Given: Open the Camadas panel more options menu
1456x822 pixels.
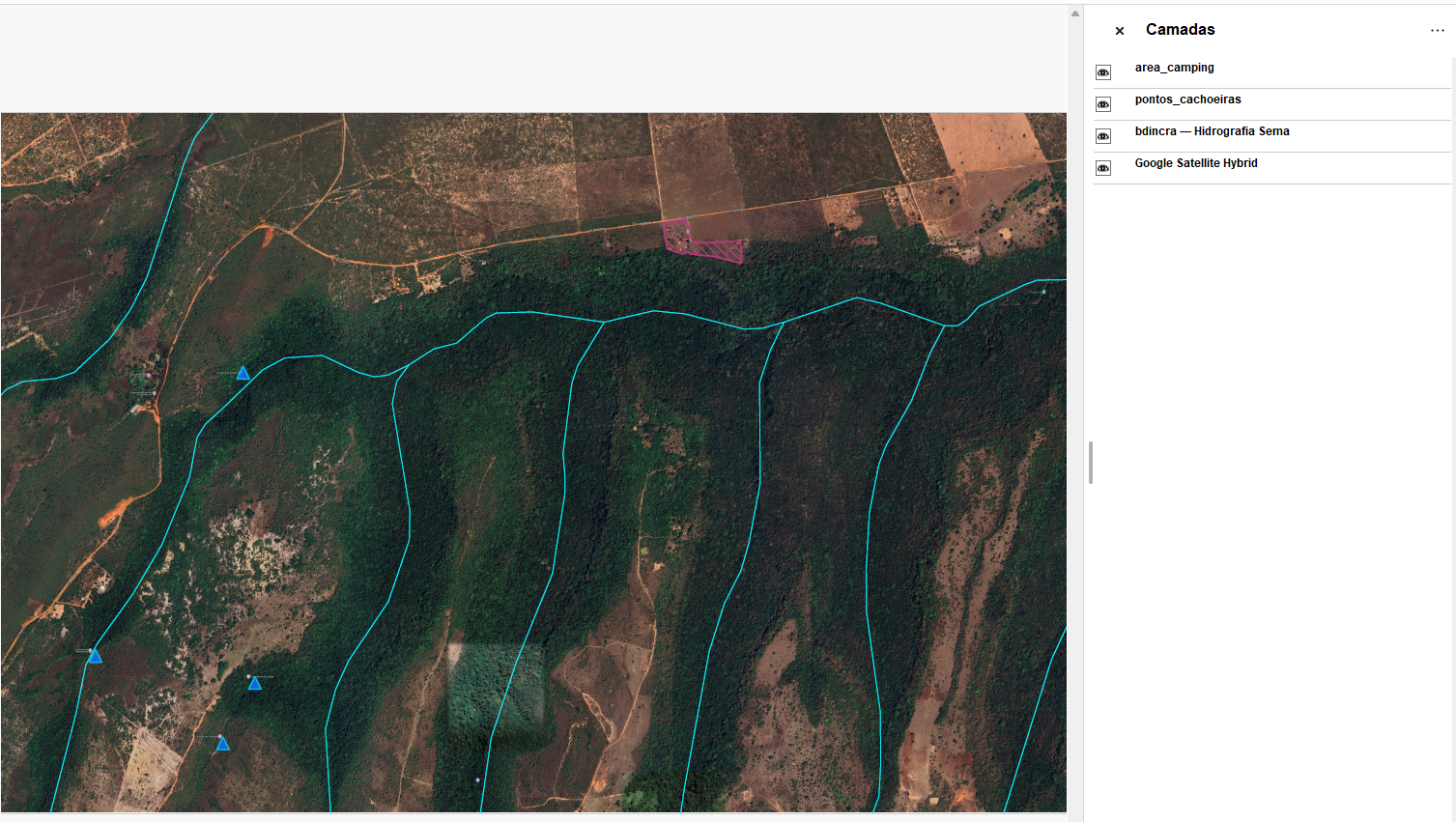Looking at the screenshot, I should [x=1437, y=31].
